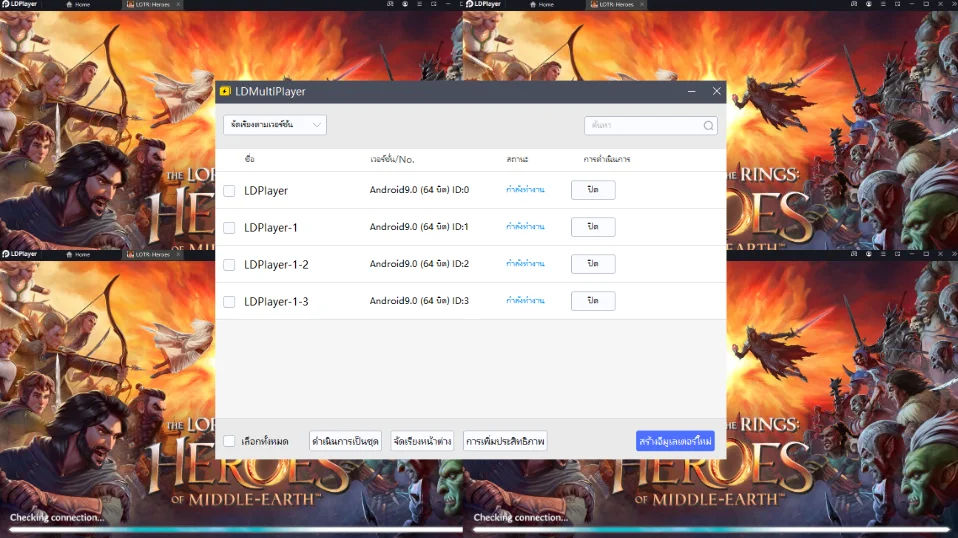
Task: Click the magnifier search icon in LDMultiPlayer
Action: pos(708,125)
